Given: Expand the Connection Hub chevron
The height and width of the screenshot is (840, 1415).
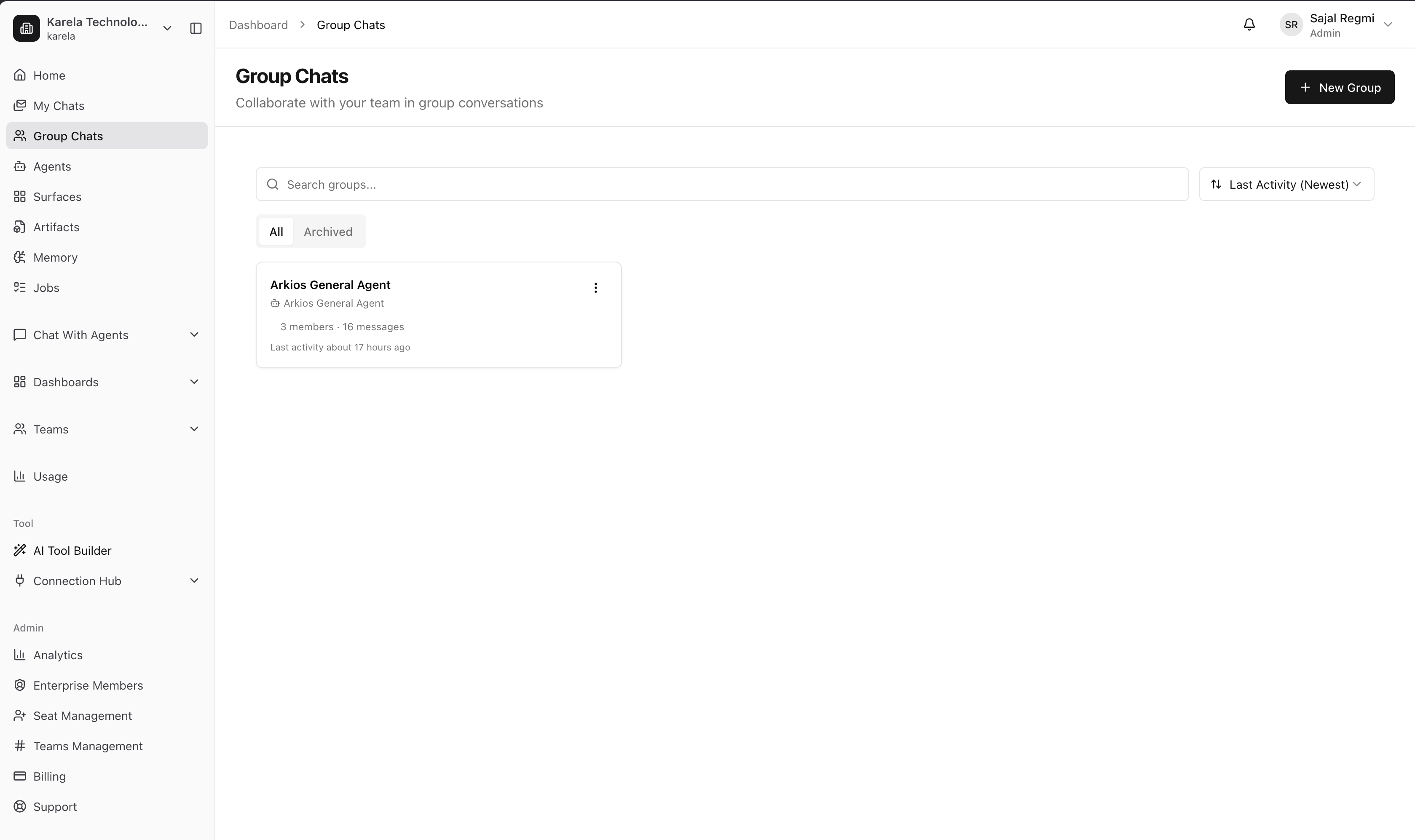Looking at the screenshot, I should tap(194, 581).
